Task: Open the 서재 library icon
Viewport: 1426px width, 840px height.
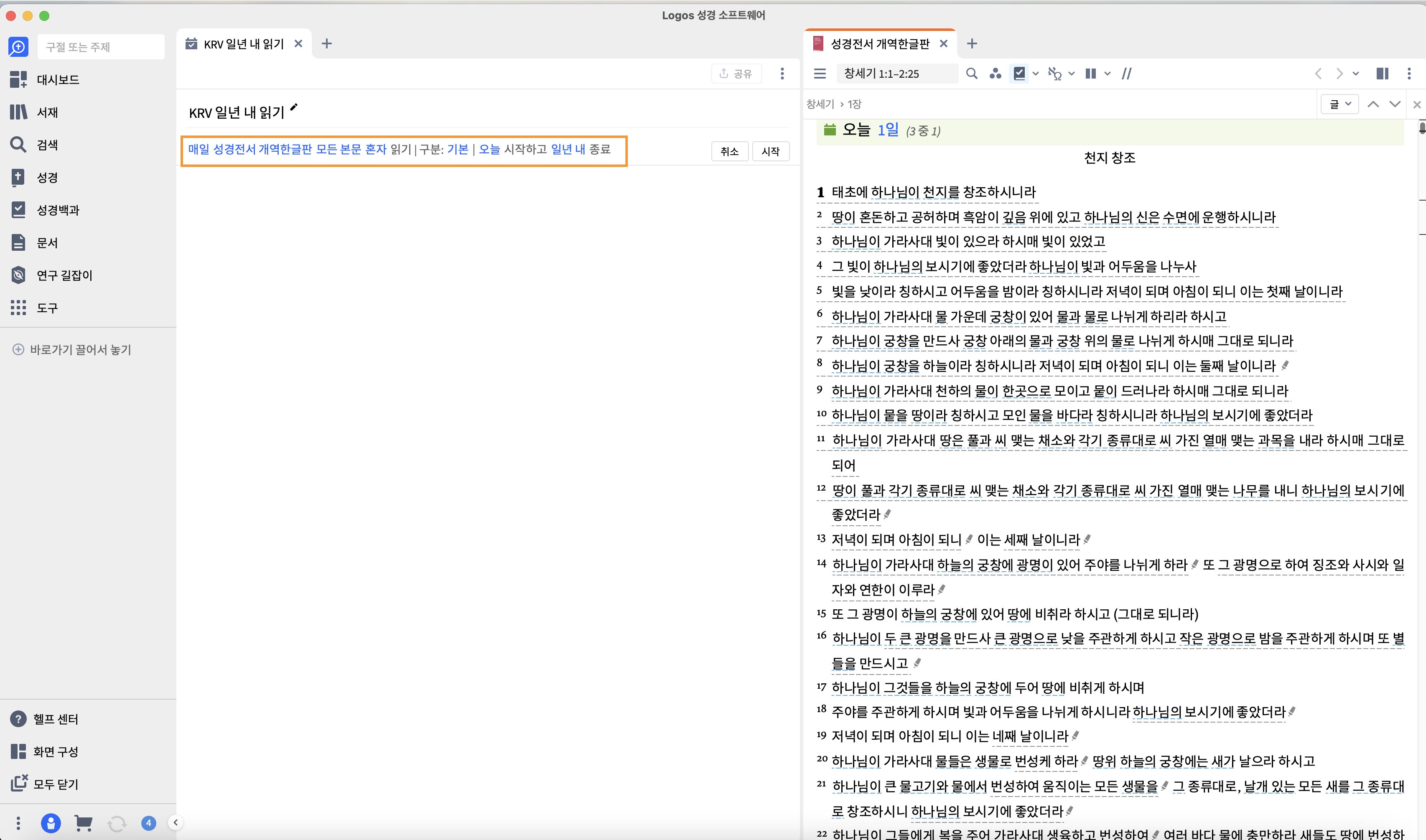Action: point(18,112)
